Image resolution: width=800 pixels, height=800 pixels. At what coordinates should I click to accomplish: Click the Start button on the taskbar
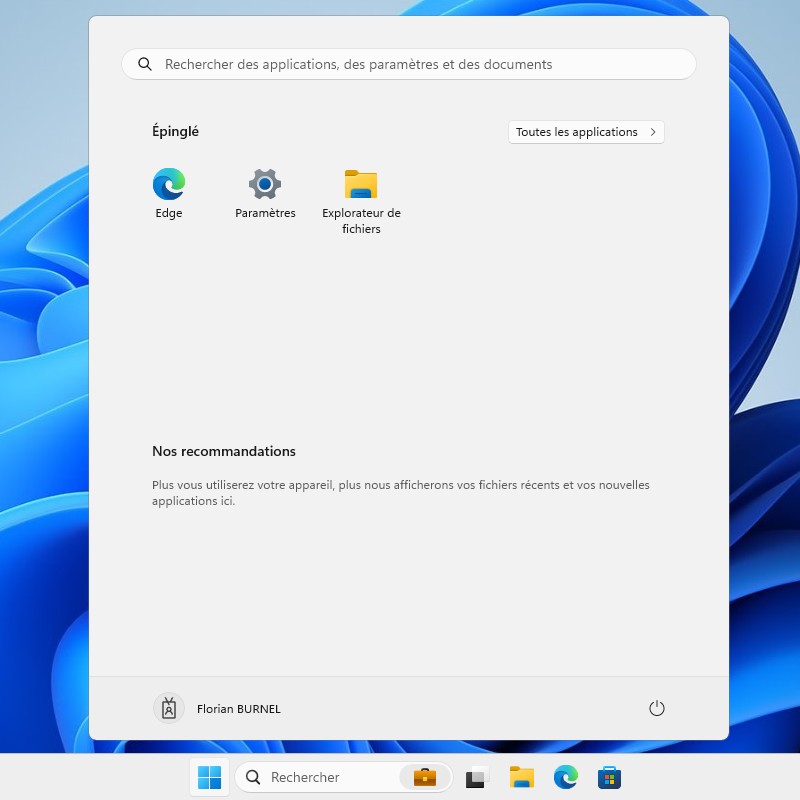209,777
